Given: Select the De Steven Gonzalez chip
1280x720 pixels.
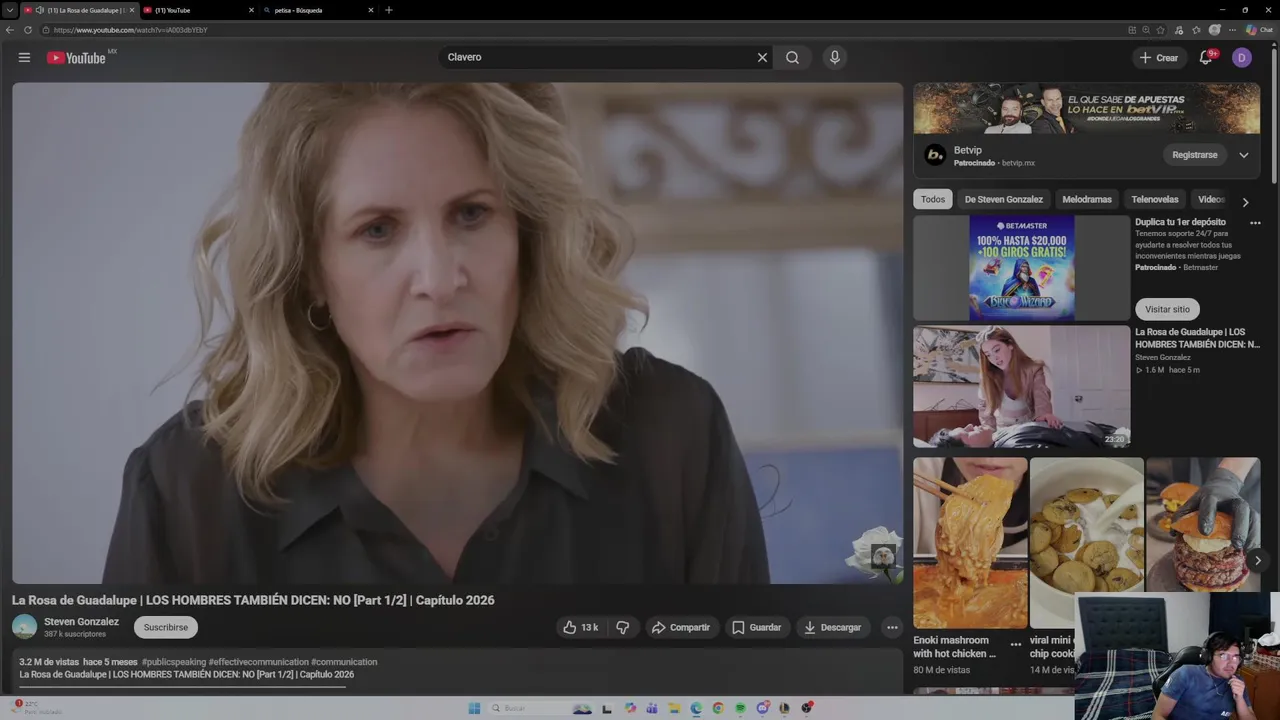Looking at the screenshot, I should click(1003, 199).
